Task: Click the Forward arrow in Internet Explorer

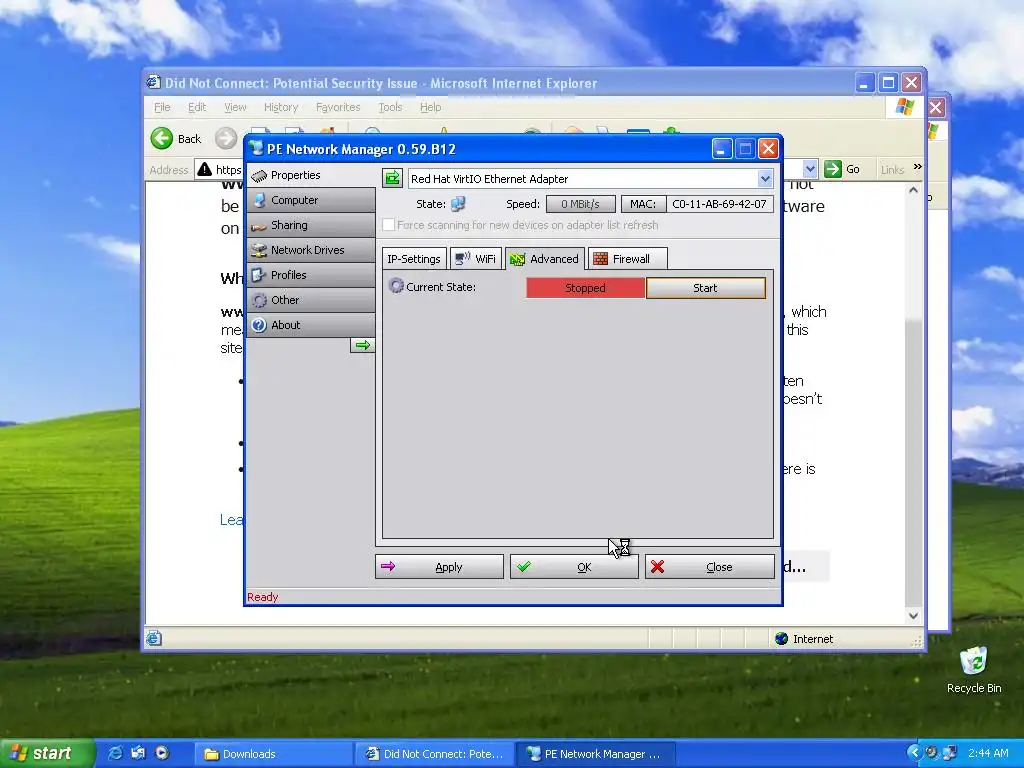Action: [226, 138]
